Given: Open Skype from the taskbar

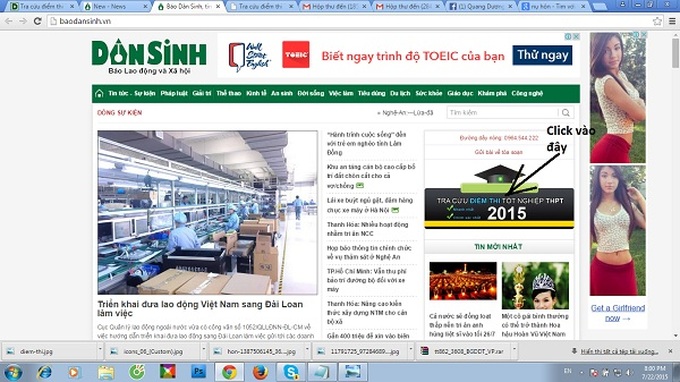Looking at the screenshot, I should (x=291, y=372).
